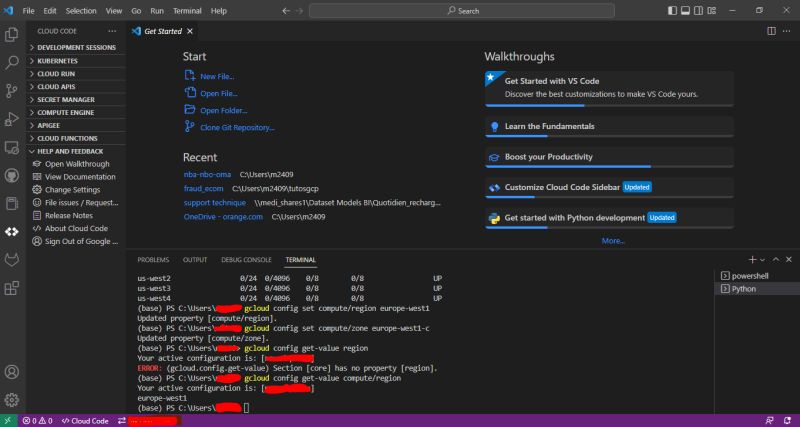
Task: Close the terminal panel
Action: (789, 260)
